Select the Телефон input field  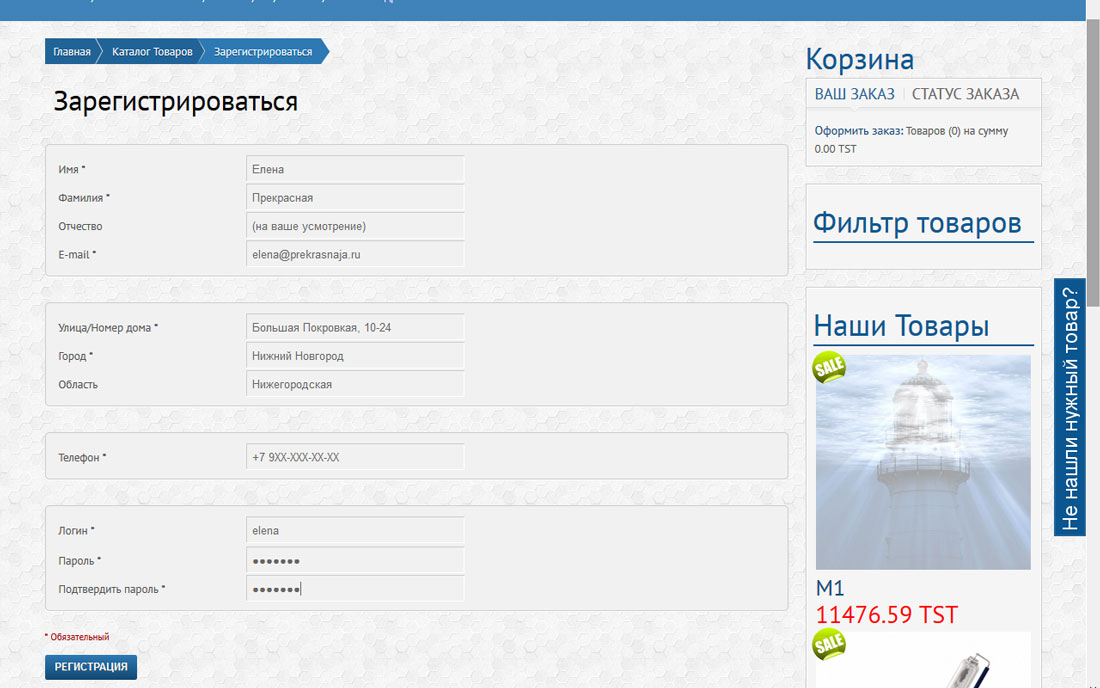tap(355, 457)
